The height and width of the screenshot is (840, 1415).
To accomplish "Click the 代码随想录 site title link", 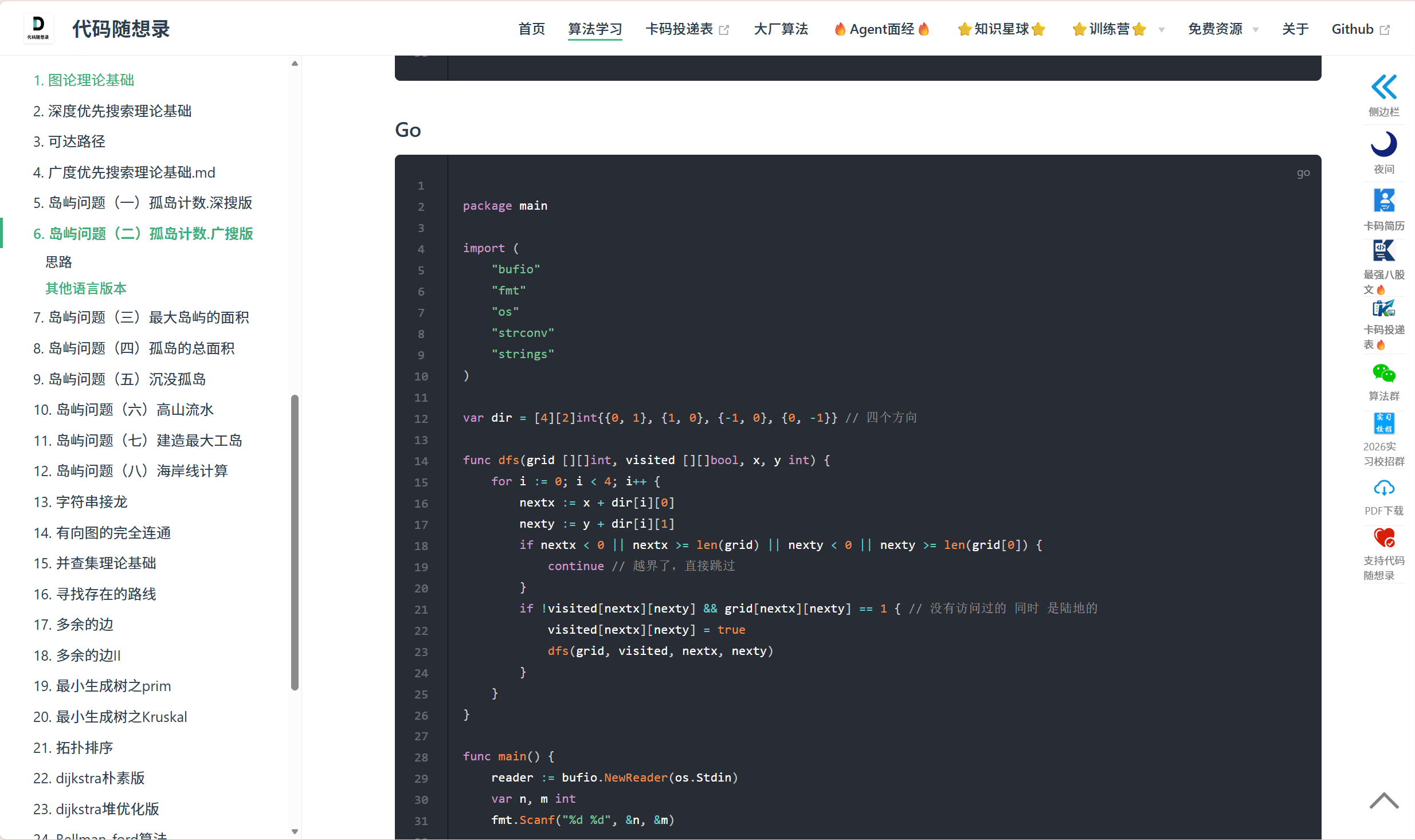I will coord(121,29).
